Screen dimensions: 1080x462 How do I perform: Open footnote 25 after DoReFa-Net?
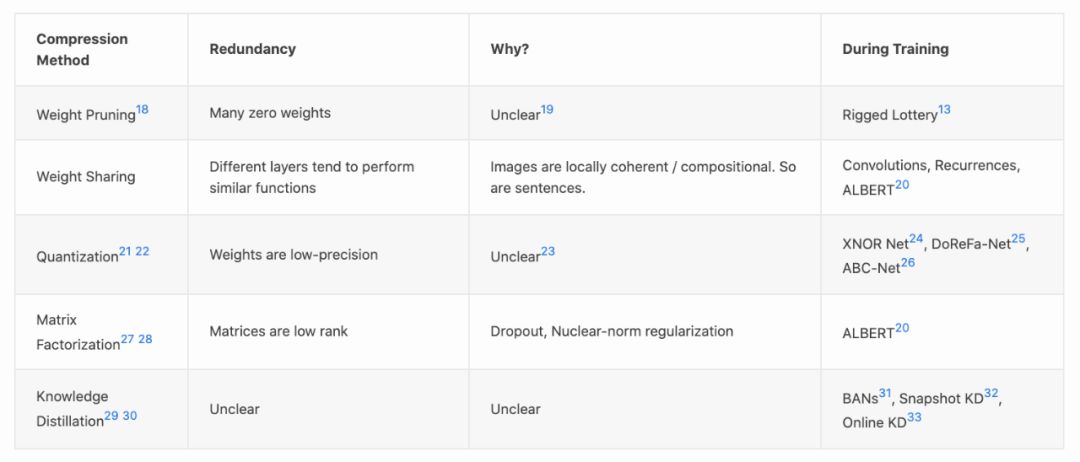pos(1018,239)
